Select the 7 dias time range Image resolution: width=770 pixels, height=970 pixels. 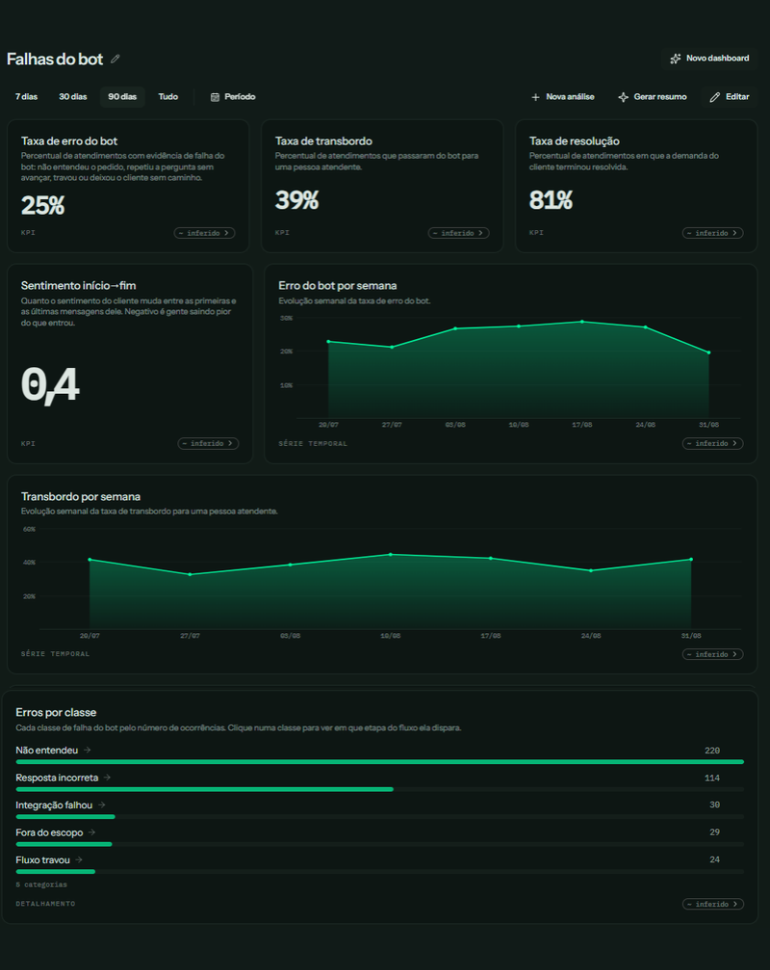[x=27, y=97]
